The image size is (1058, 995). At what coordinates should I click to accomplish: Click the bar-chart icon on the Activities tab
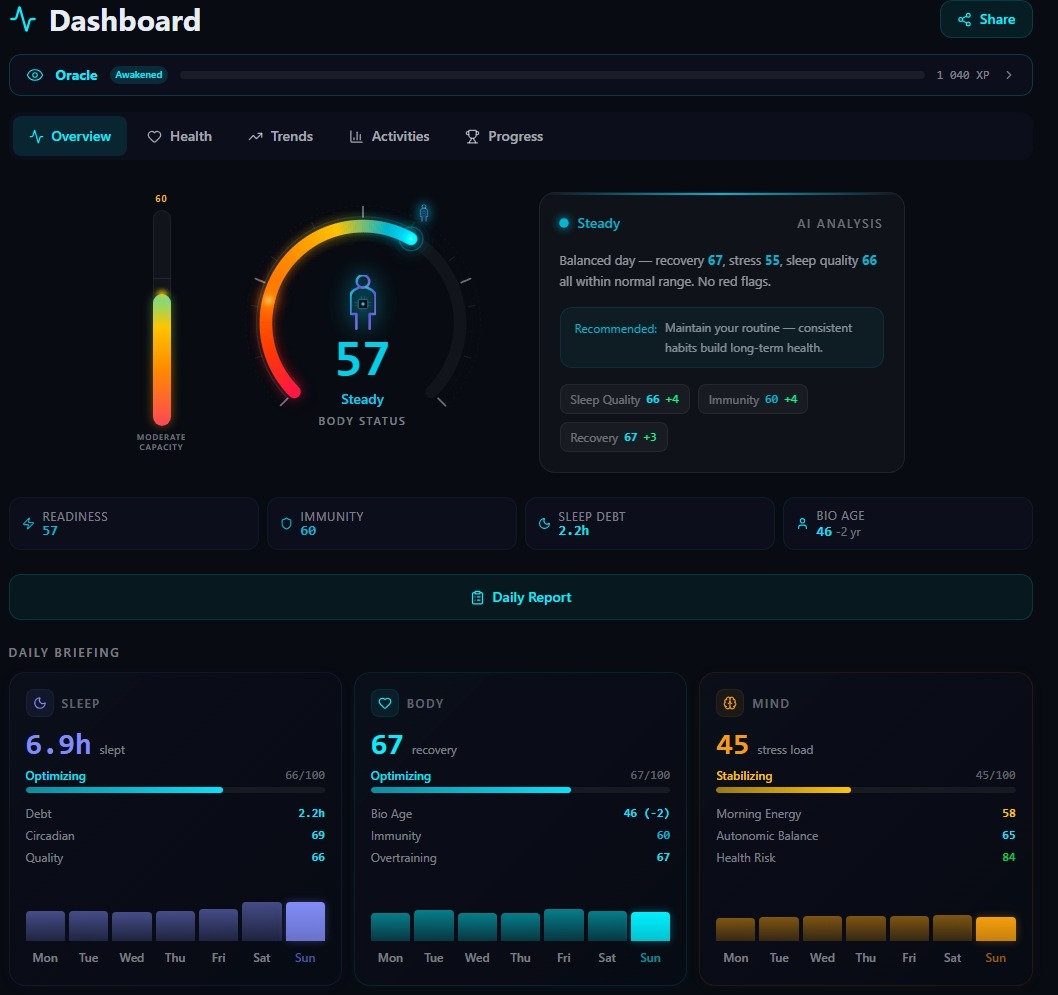tap(358, 136)
